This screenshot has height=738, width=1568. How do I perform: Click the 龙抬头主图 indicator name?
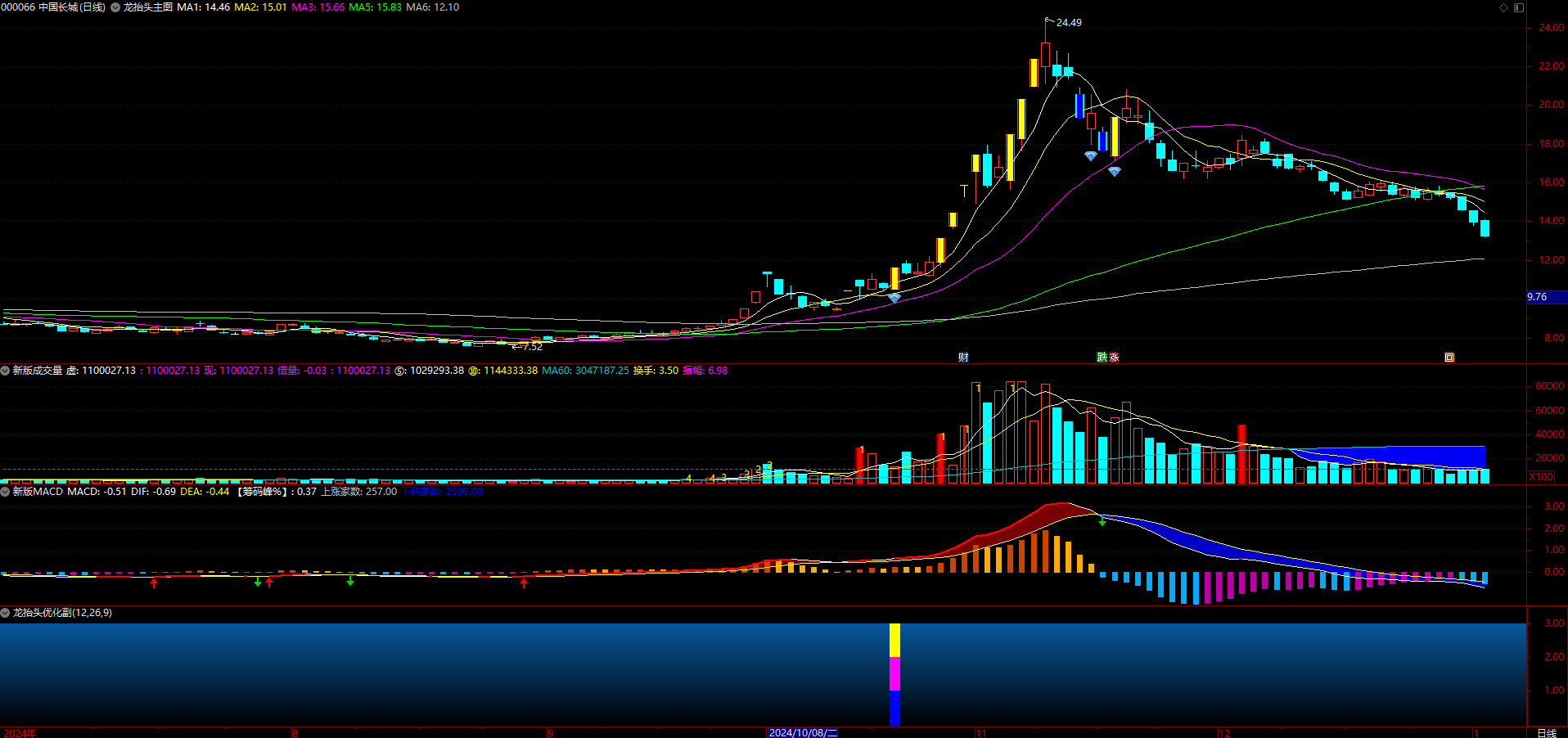pyautogui.click(x=148, y=7)
